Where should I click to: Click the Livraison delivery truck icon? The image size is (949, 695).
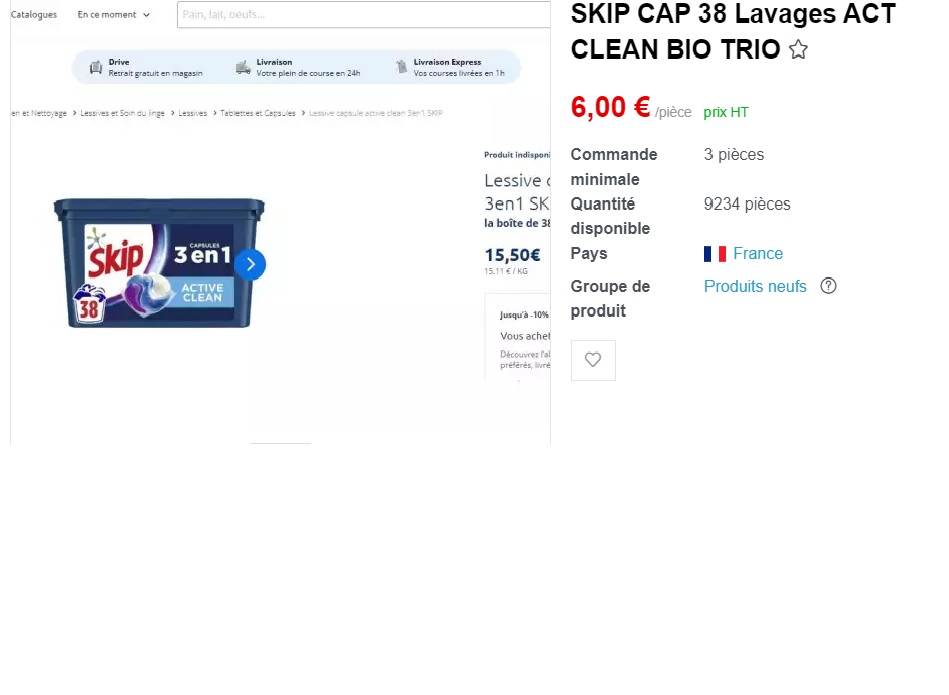tap(243, 67)
